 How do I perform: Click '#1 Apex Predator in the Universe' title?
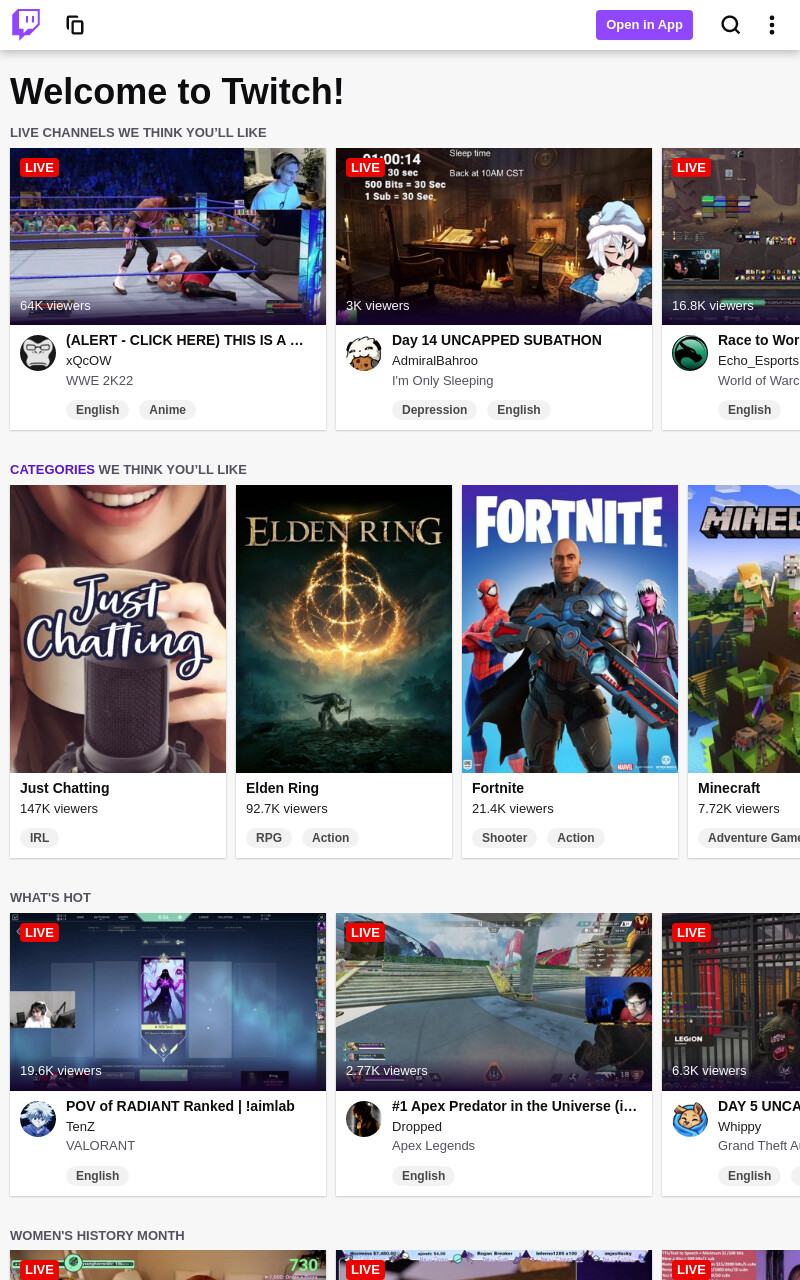515,1106
